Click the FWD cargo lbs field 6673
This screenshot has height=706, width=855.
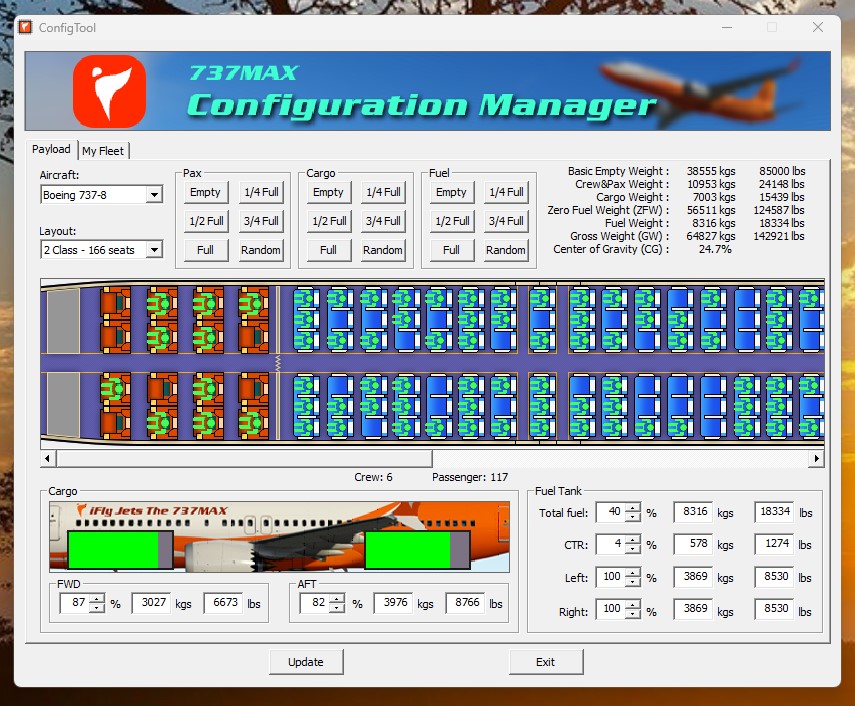click(223, 602)
